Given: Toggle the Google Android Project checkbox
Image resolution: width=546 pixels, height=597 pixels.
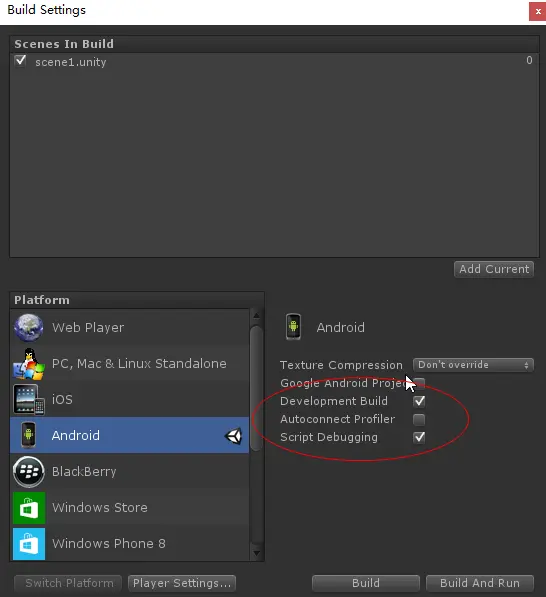Looking at the screenshot, I should pyautogui.click(x=419, y=383).
